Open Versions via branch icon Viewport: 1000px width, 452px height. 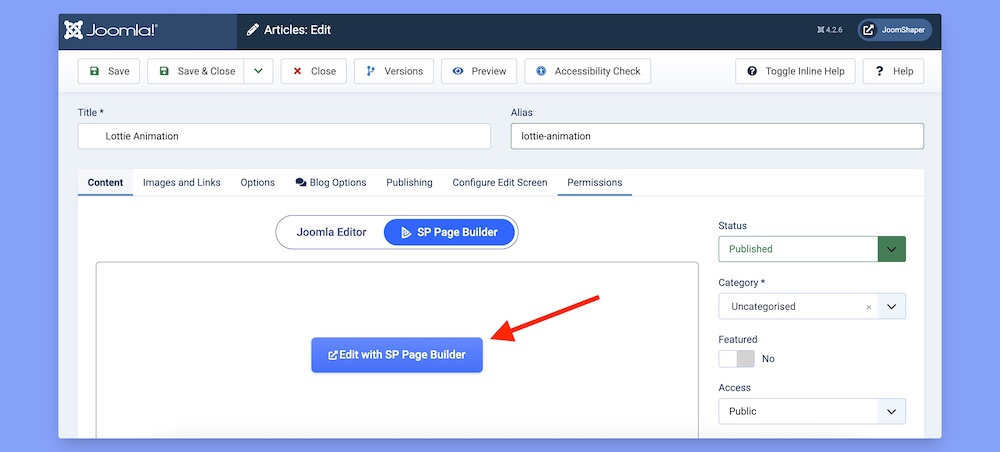click(371, 71)
